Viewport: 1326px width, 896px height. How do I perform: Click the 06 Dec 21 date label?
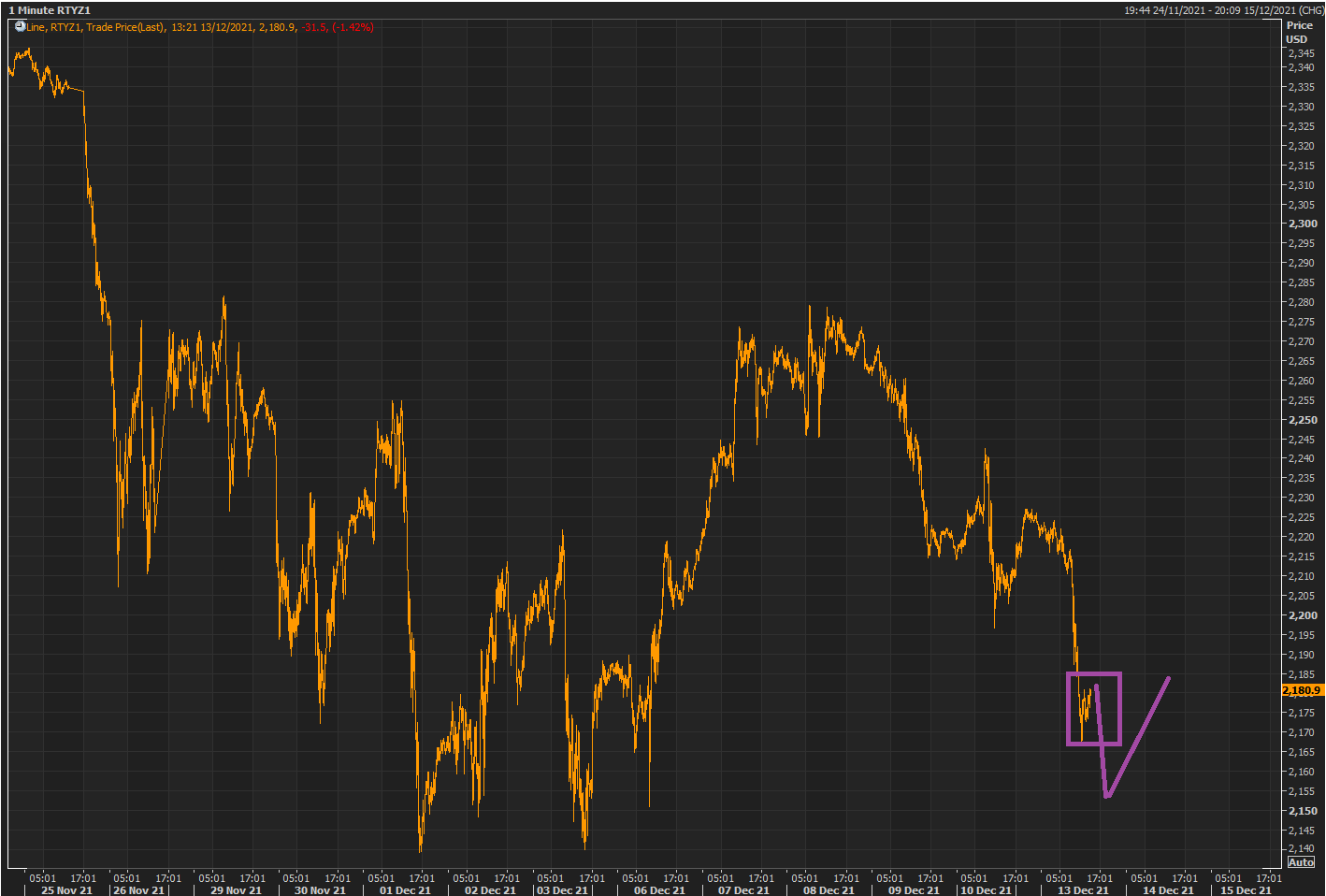[x=659, y=890]
